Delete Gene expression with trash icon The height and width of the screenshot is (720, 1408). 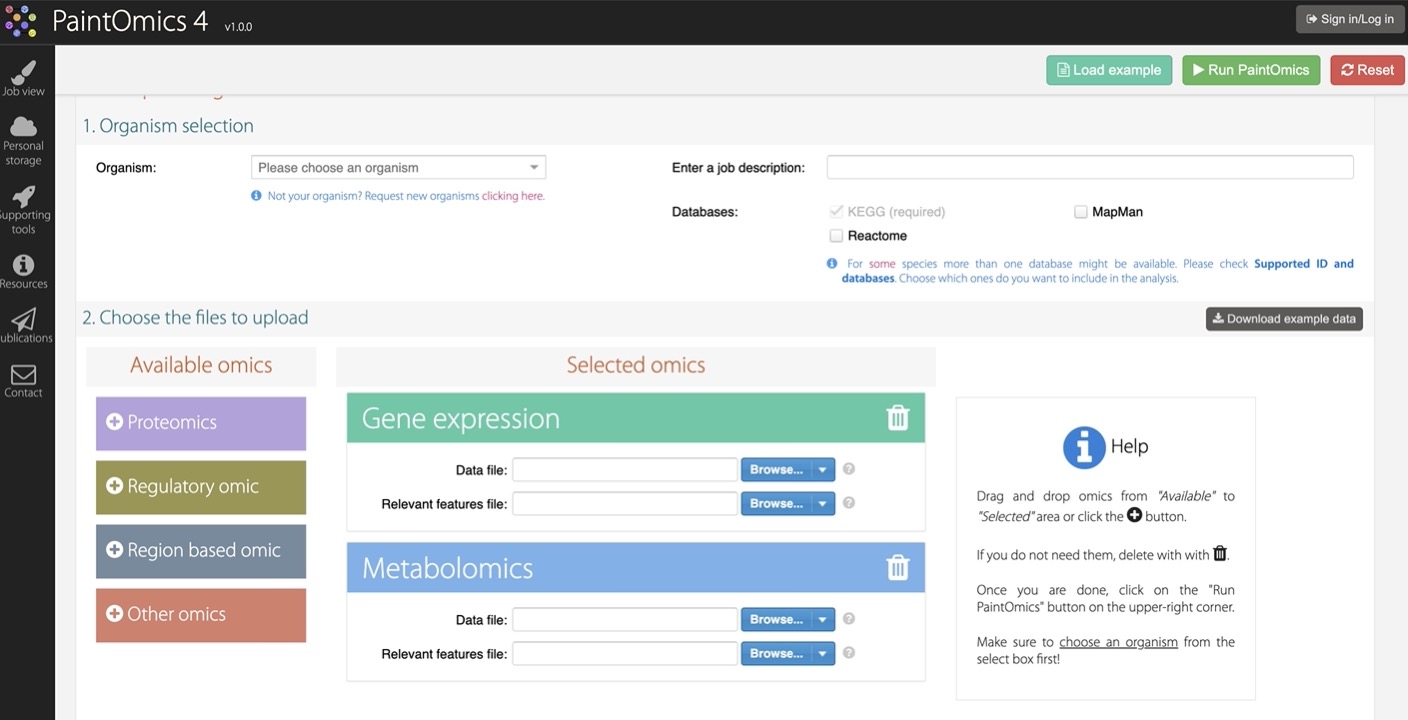898,418
